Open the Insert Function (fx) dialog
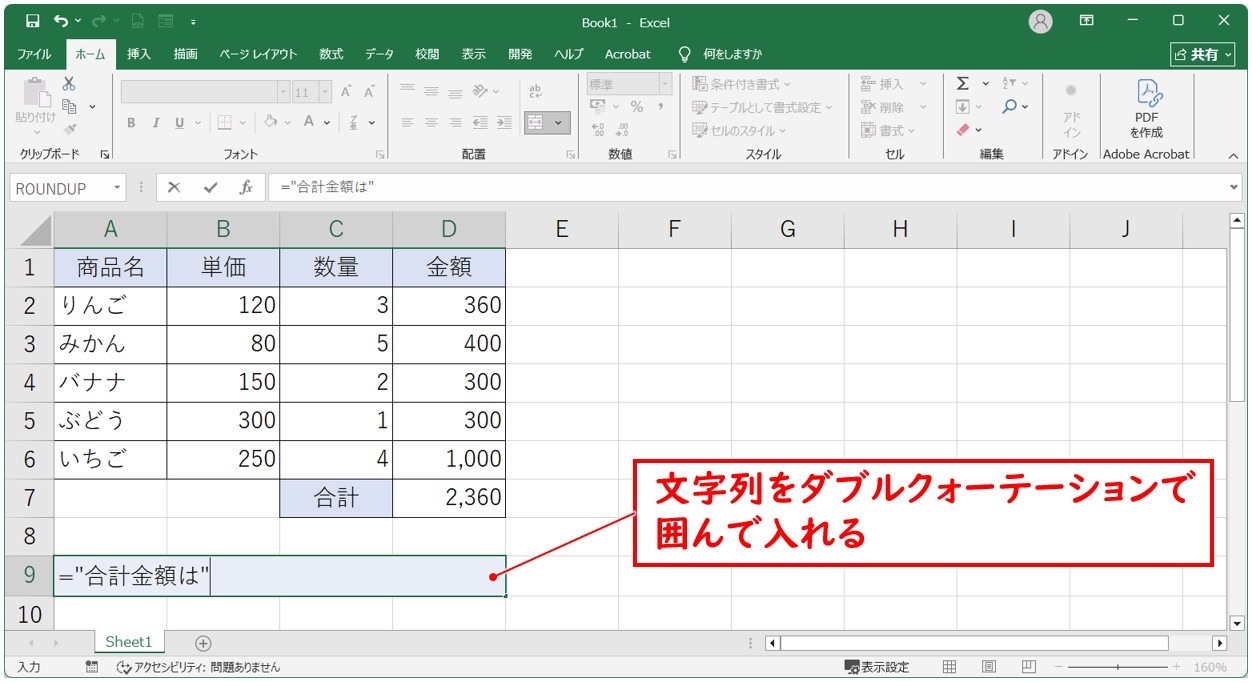The height and width of the screenshot is (683, 1252). (247, 187)
